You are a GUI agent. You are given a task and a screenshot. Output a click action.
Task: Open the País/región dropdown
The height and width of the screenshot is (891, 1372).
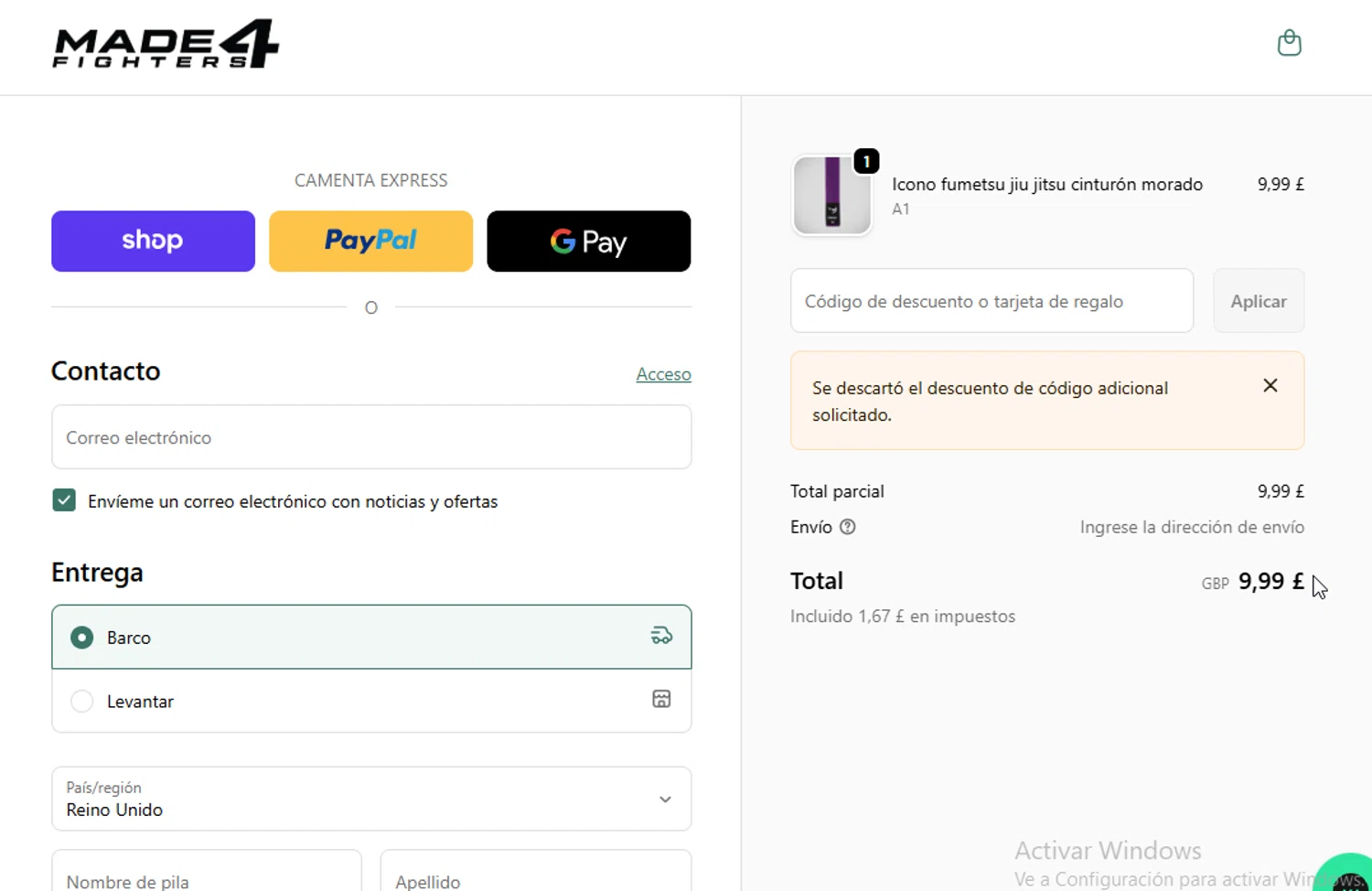pos(371,799)
